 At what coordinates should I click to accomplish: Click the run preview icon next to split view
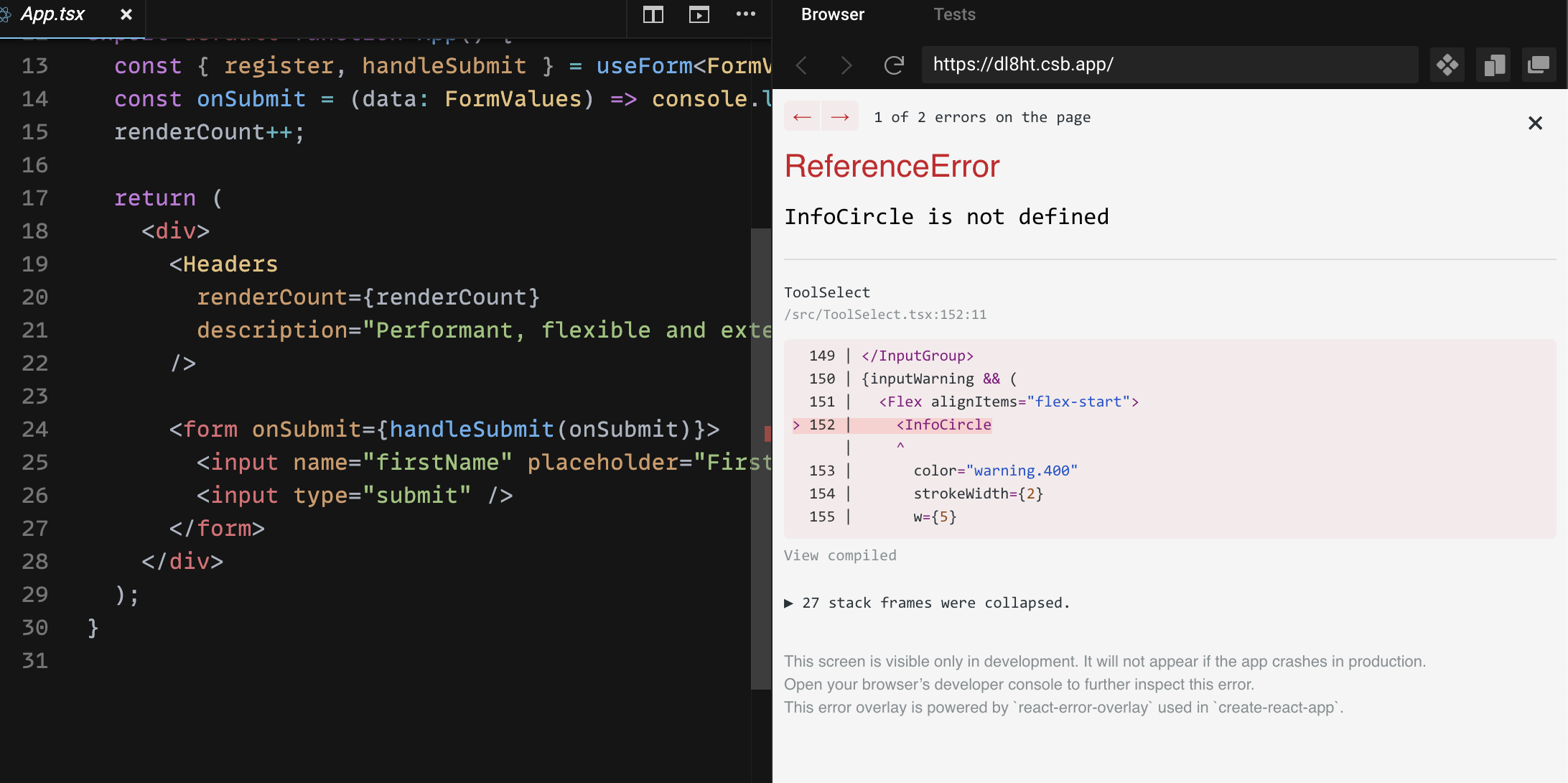[x=698, y=14]
